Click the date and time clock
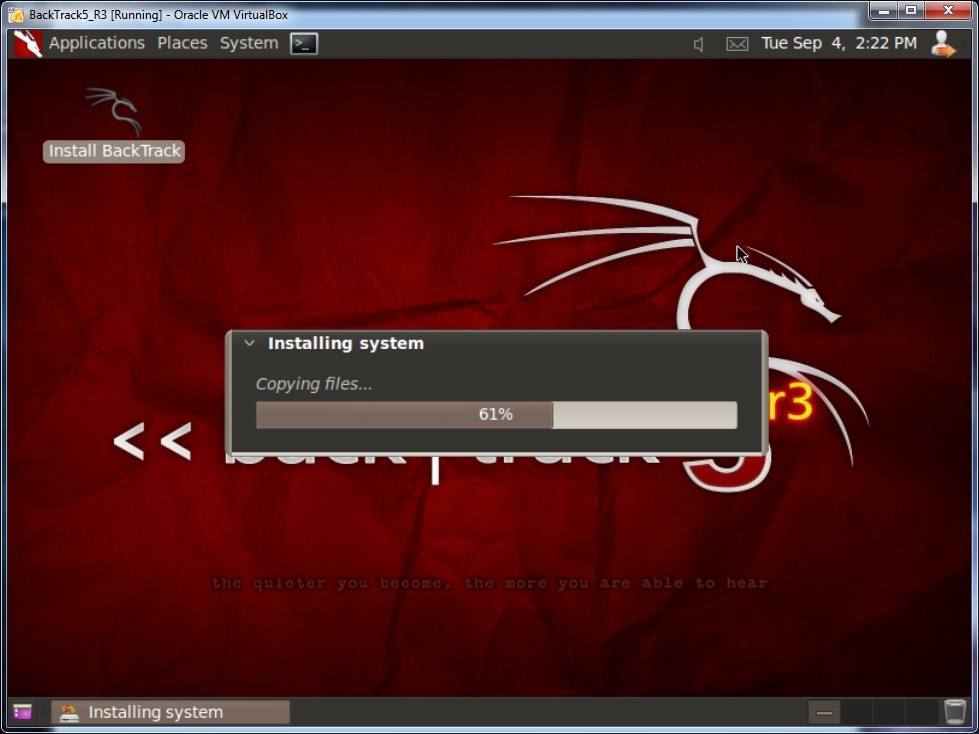Screen dimensions: 979x734 click(839, 43)
